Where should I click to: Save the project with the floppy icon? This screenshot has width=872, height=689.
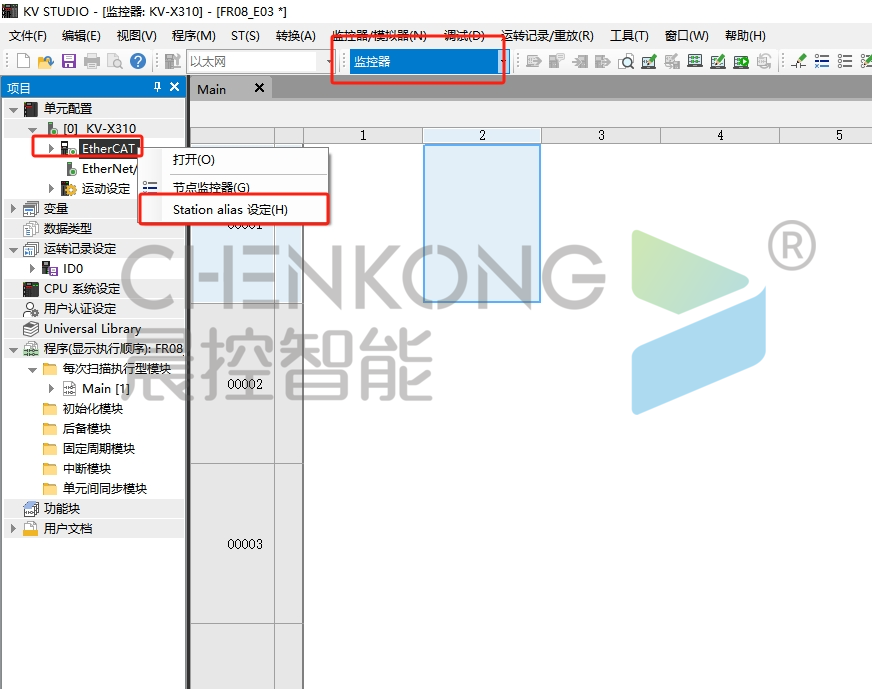click(68, 61)
